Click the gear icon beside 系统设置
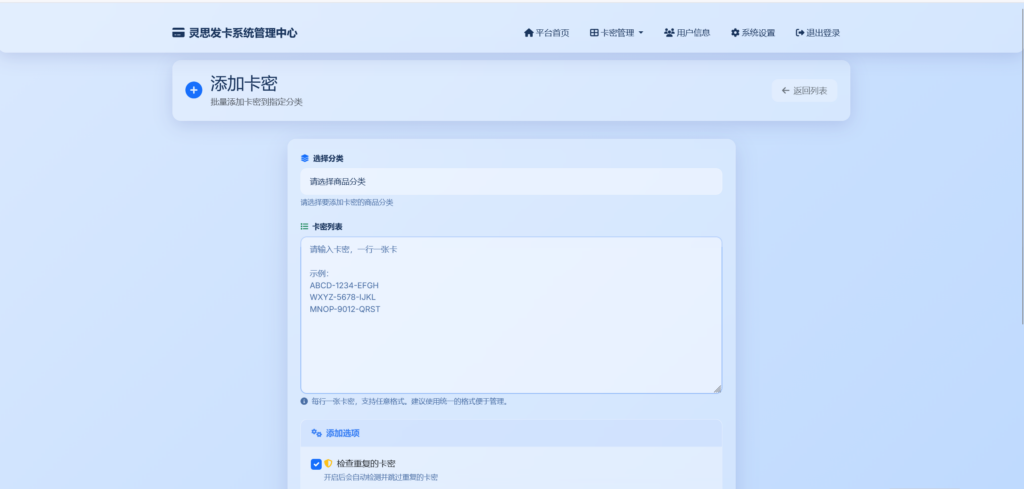Screen dimensions: 1024x489 [x=735, y=33]
